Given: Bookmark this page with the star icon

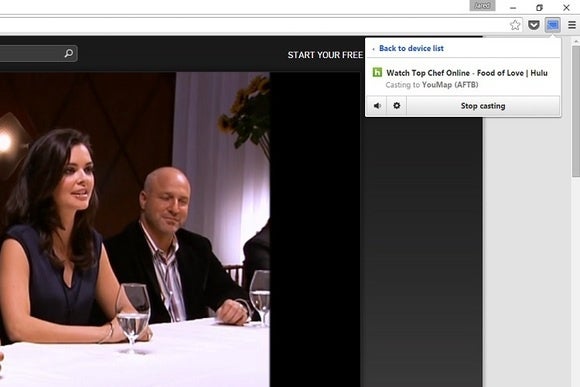Looking at the screenshot, I should click(515, 25).
